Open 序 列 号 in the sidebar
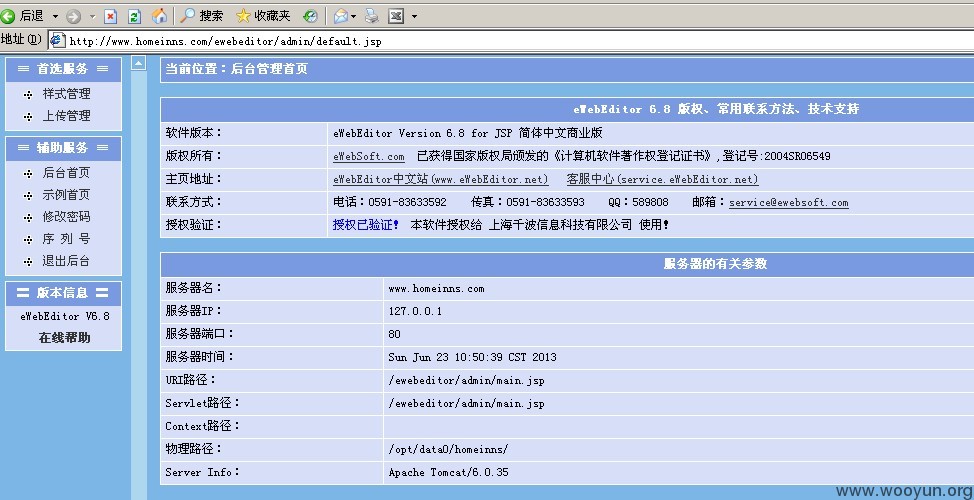The height and width of the screenshot is (500, 974). [x=66, y=239]
